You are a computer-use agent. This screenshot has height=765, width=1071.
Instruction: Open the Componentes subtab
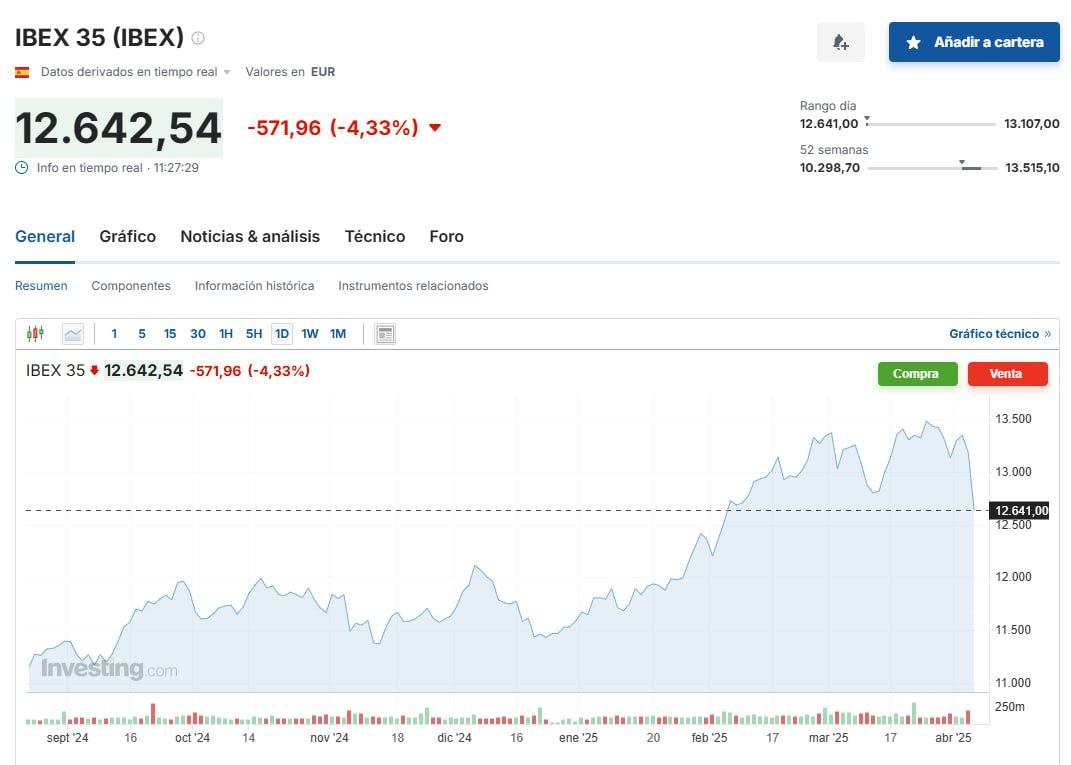tap(131, 286)
